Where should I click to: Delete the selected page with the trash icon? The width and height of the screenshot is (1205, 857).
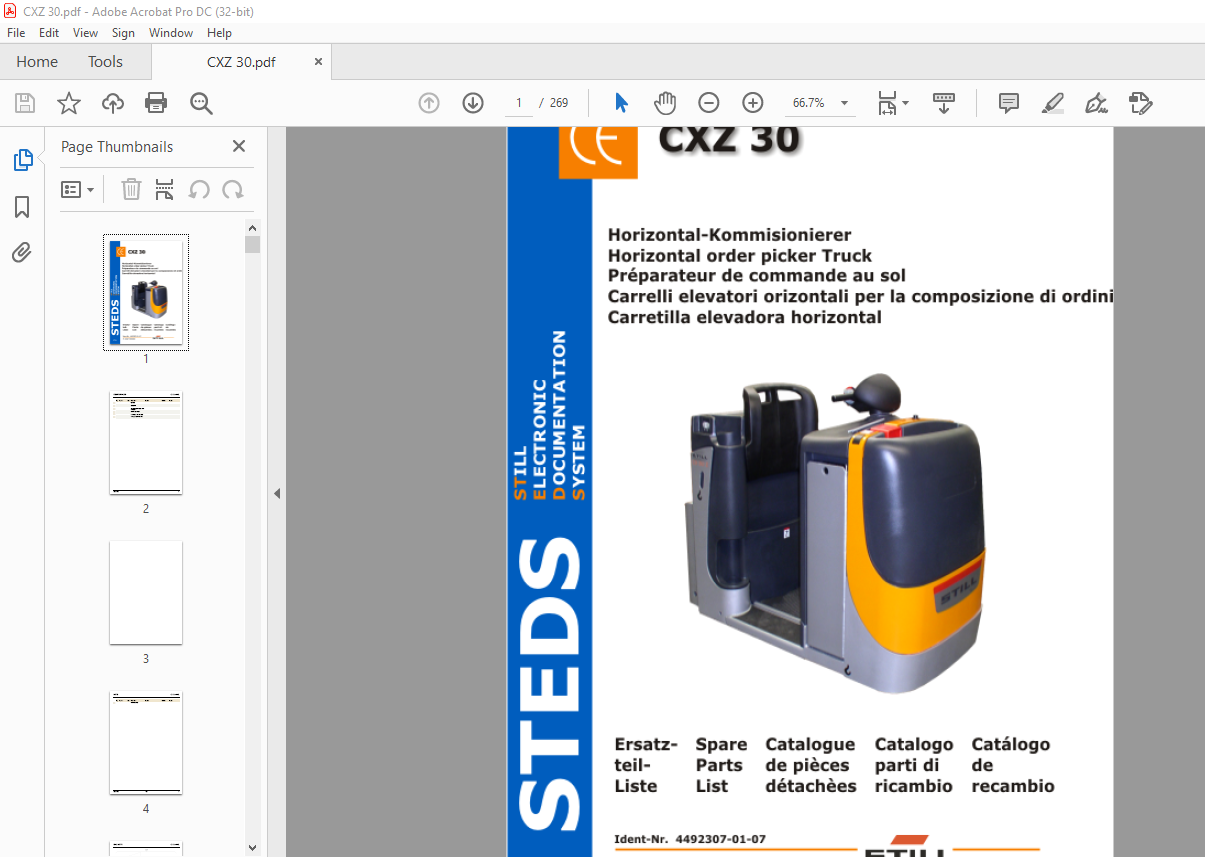point(131,189)
